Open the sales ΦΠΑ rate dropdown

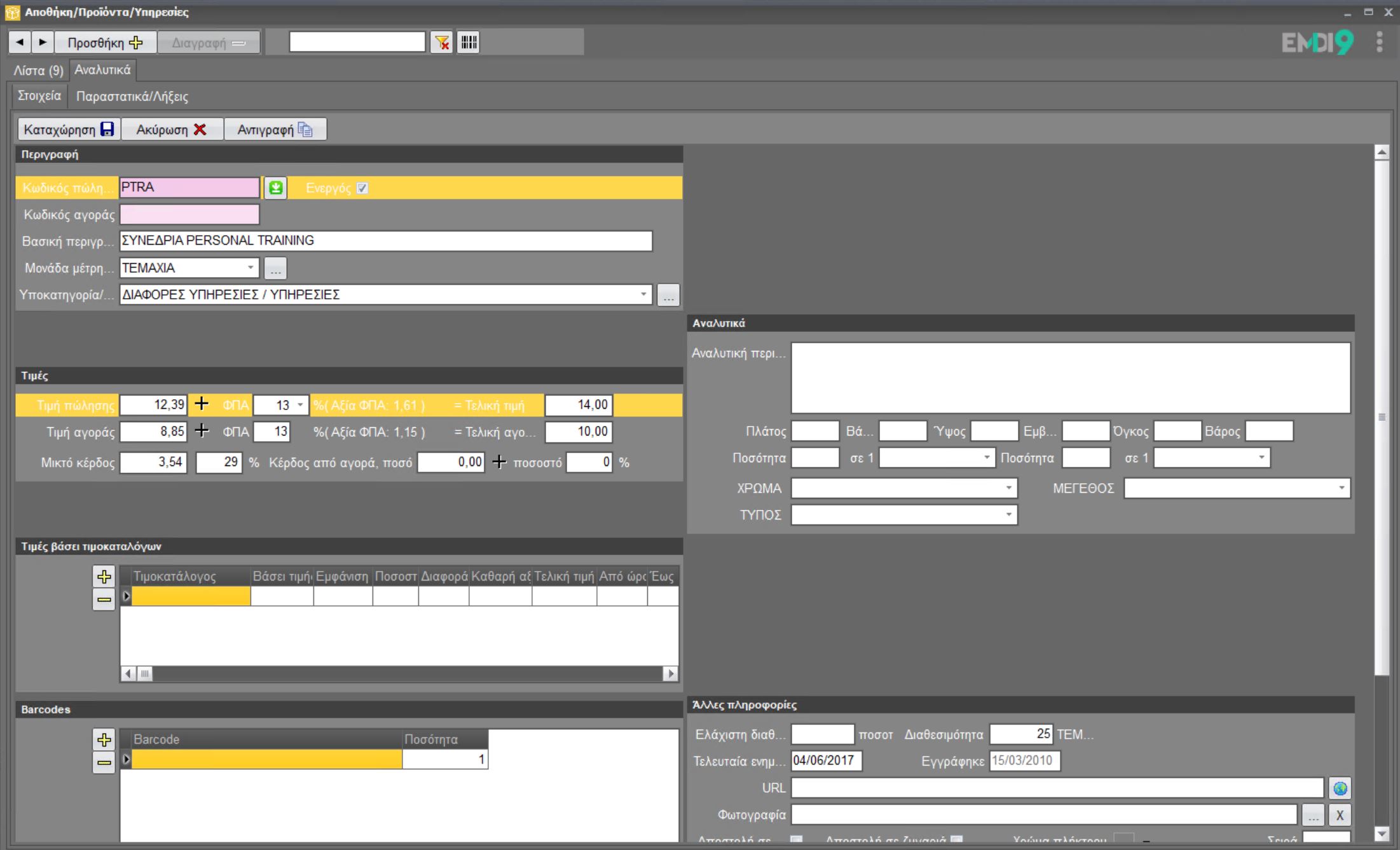[300, 405]
